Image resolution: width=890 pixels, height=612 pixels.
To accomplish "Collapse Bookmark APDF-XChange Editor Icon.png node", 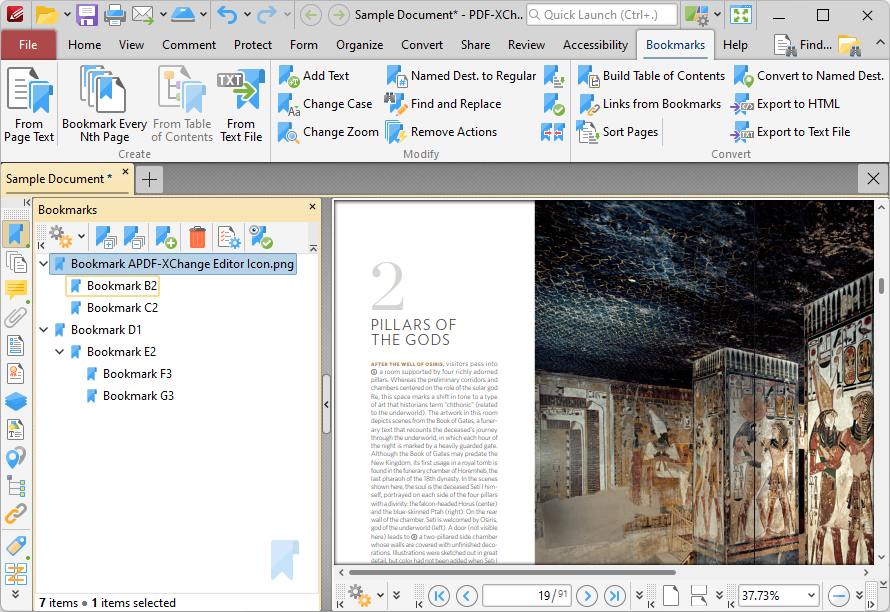I will tap(43, 263).
